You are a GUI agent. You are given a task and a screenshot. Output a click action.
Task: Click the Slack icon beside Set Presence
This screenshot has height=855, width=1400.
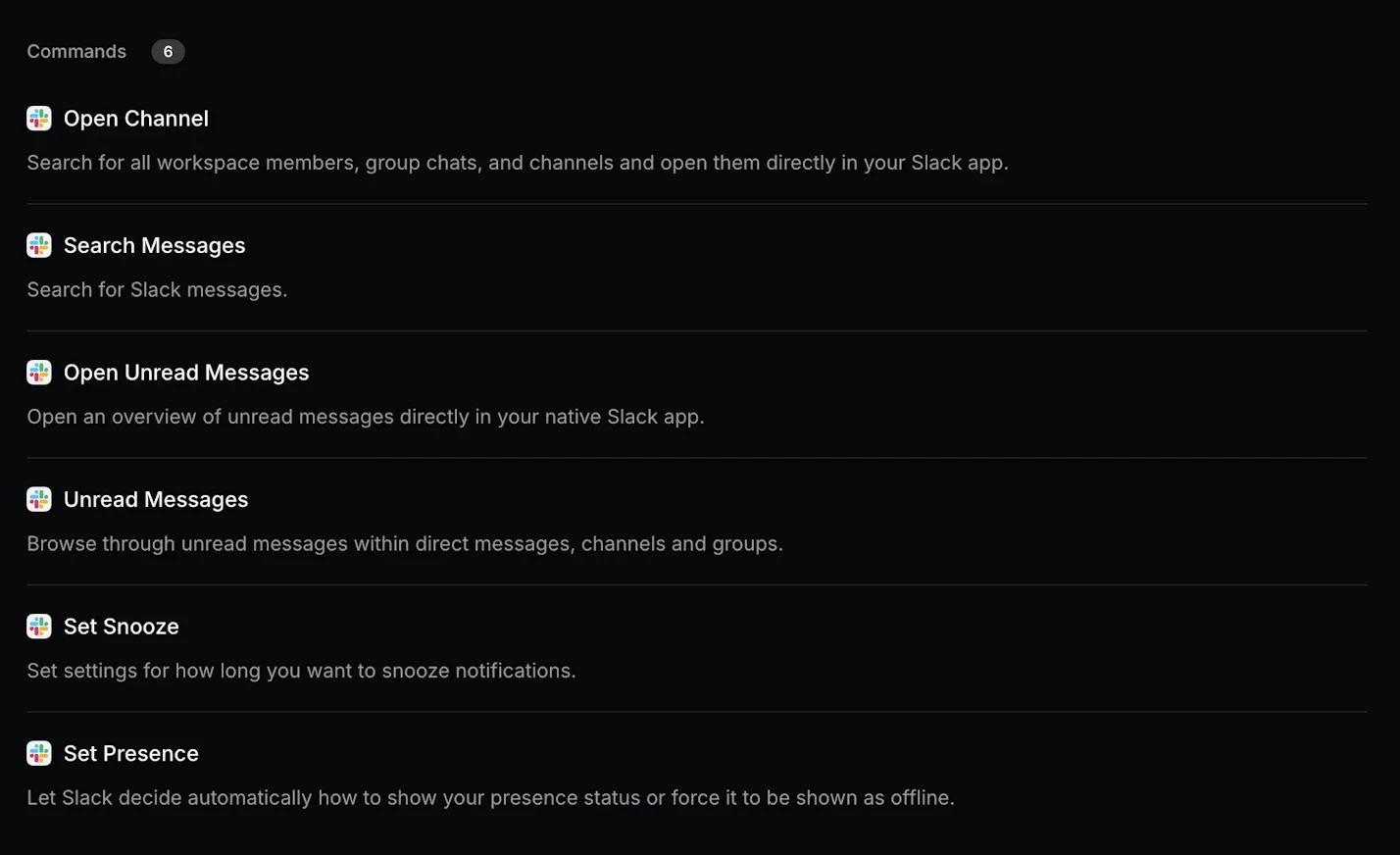click(39, 753)
